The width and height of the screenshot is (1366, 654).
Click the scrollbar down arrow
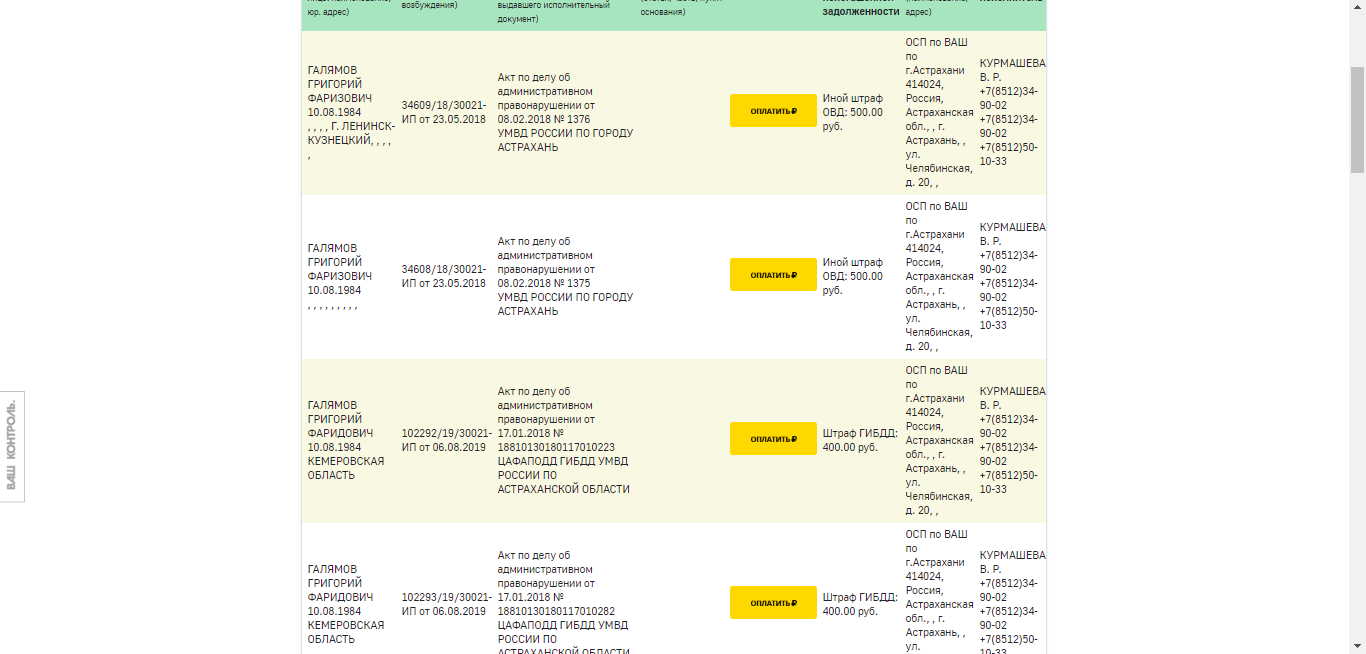[1357, 646]
